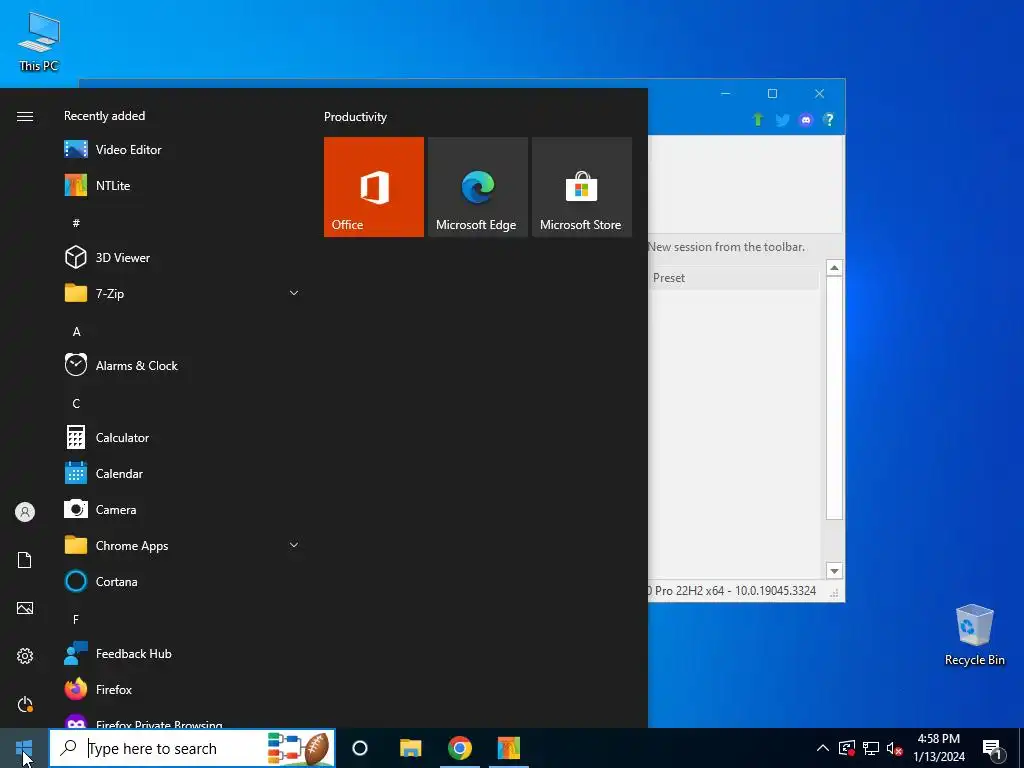
Task: Click the Power button in Start sidebar
Action: (25, 704)
